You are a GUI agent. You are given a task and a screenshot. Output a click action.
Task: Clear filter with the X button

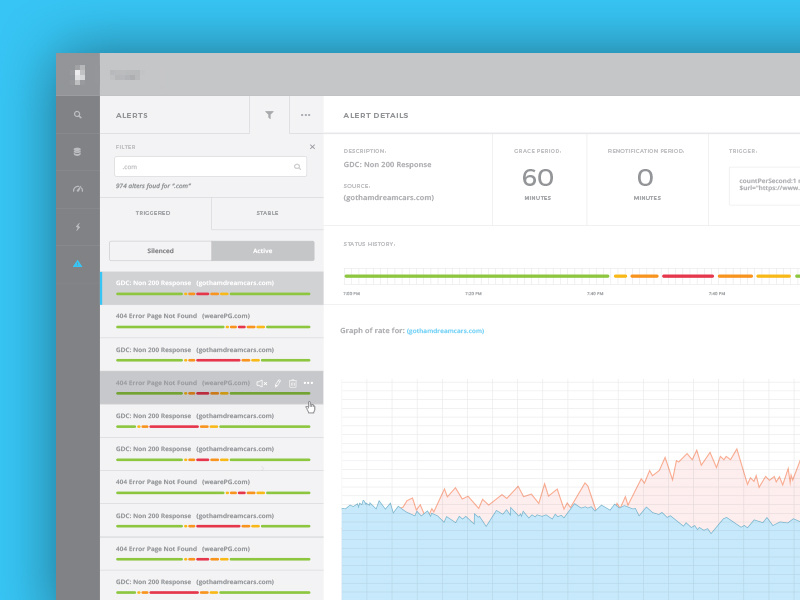coord(311,146)
